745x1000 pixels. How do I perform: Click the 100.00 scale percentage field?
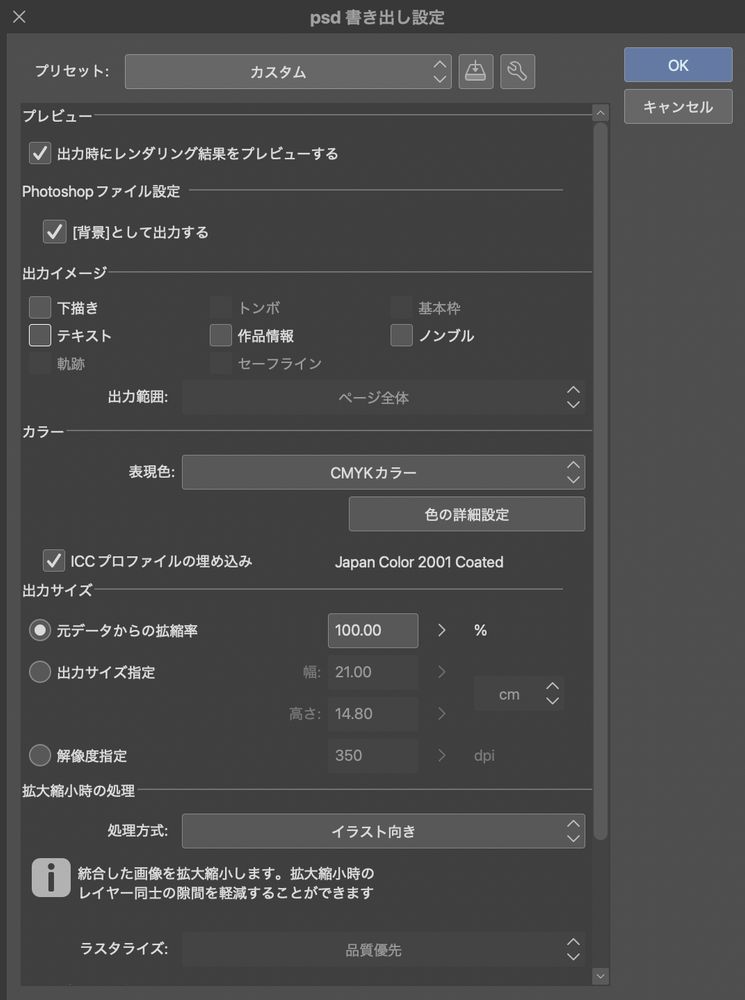(373, 631)
